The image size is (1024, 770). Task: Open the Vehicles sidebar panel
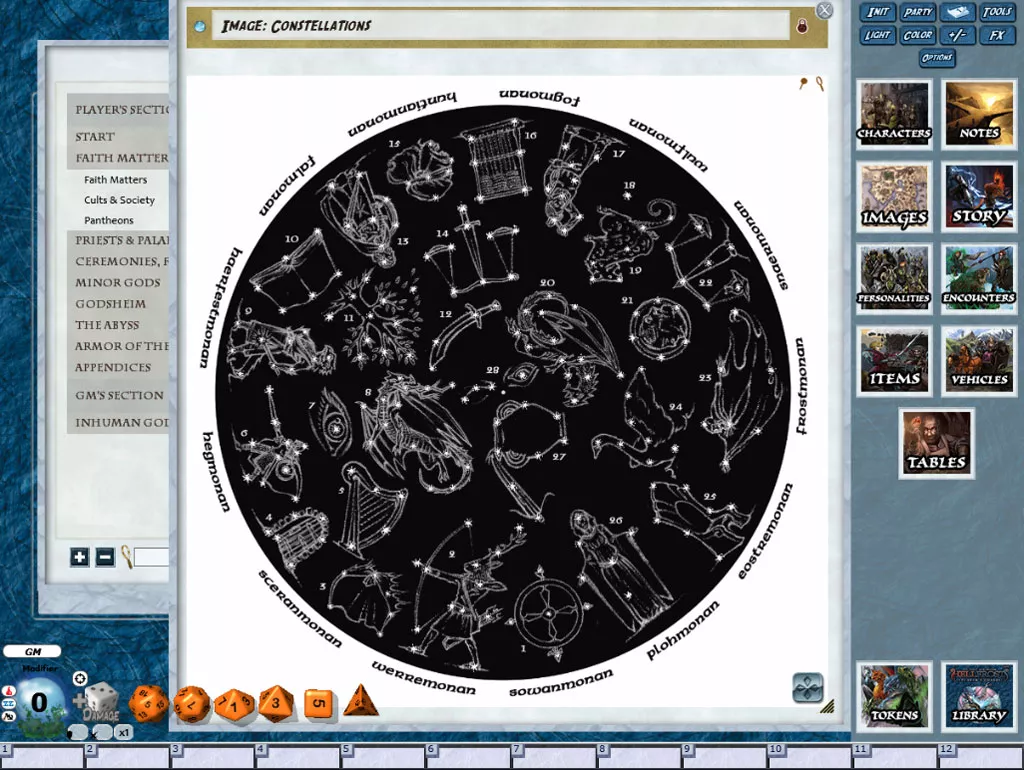coord(978,361)
